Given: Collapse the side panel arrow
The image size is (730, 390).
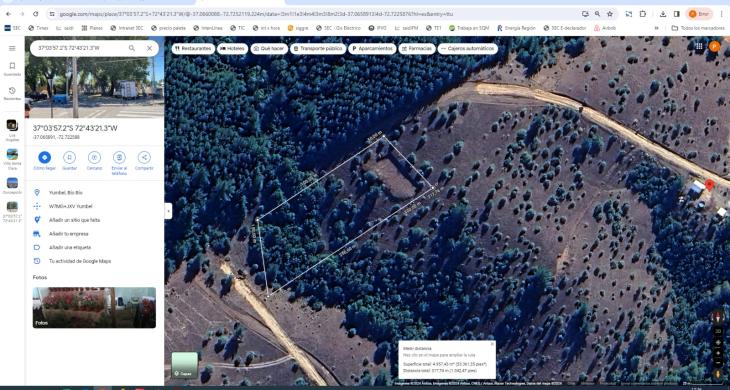Looking at the screenshot, I should coord(168,211).
